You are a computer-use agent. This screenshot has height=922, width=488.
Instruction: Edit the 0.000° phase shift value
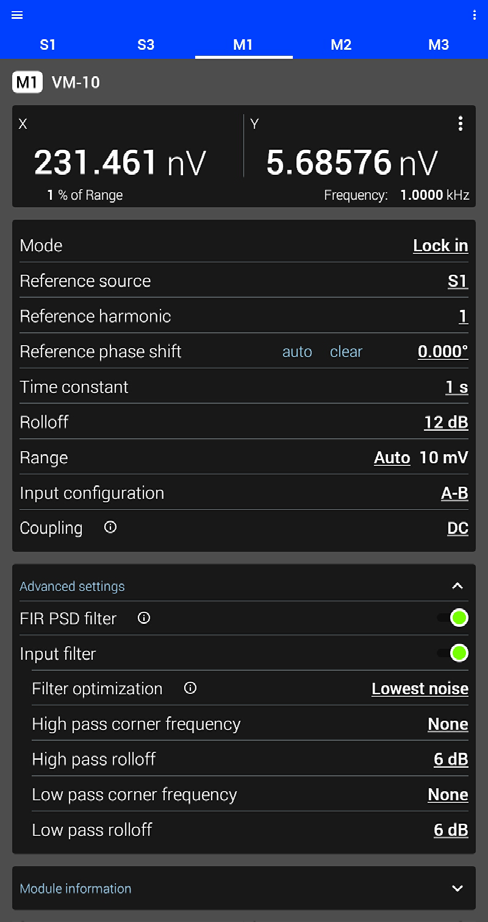click(443, 352)
